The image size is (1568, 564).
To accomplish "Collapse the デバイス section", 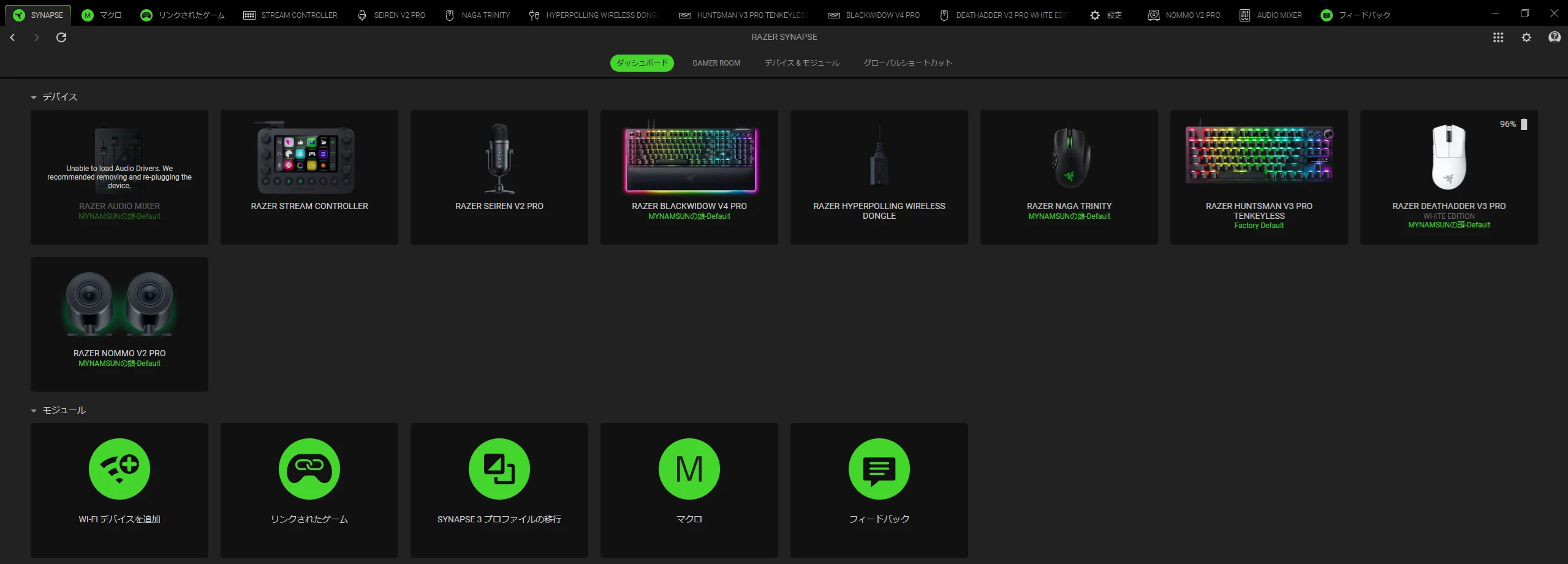I will (34, 97).
